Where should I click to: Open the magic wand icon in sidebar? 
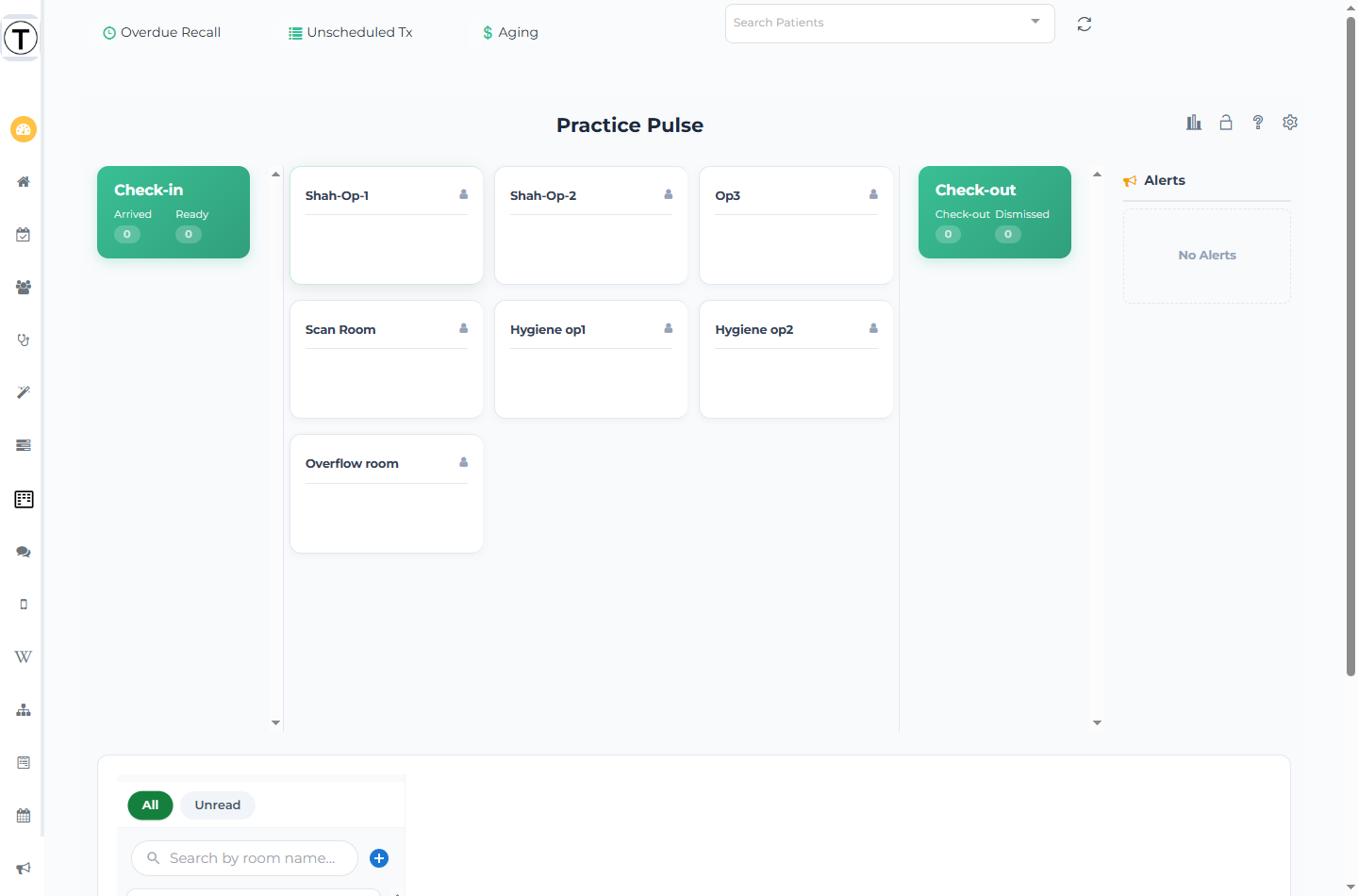[24, 392]
